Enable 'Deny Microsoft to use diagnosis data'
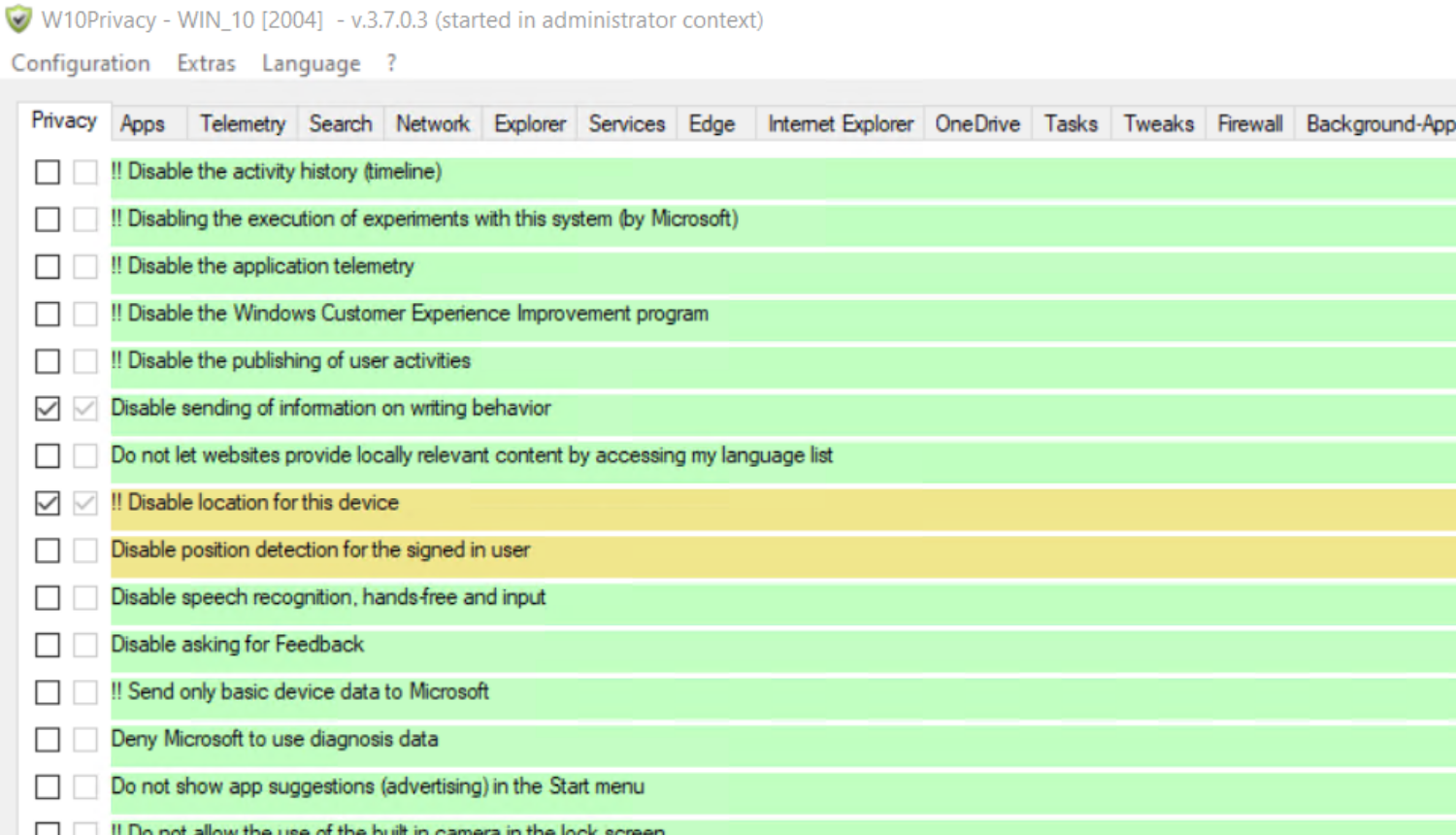This screenshot has height=835, width=1456. click(x=47, y=739)
